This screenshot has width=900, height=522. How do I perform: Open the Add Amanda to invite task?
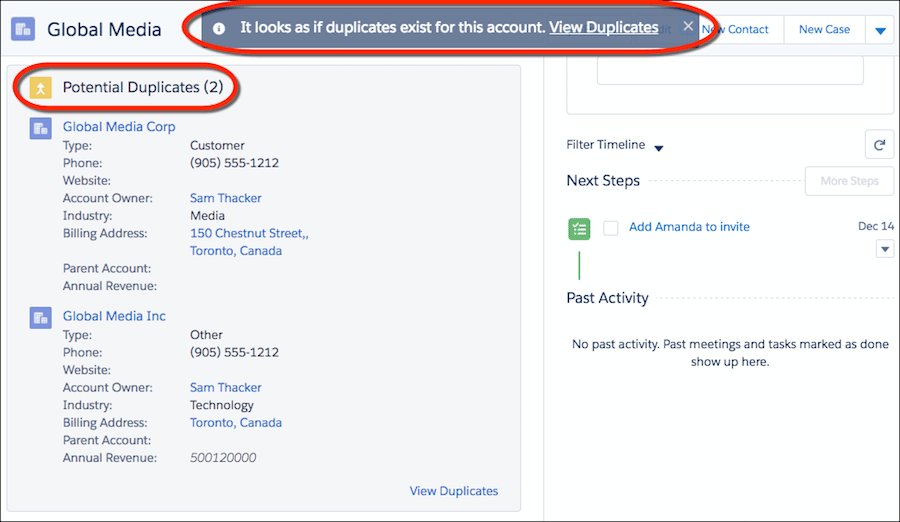[689, 227]
